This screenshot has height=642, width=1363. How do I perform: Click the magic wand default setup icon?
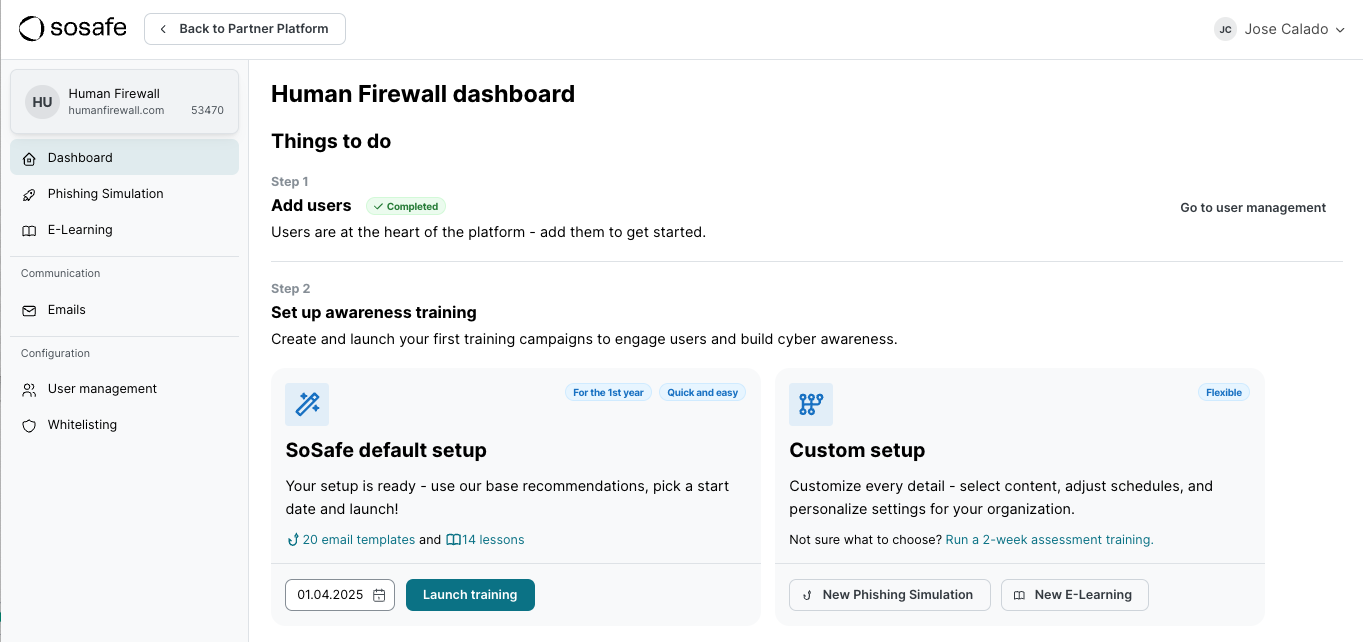[307, 404]
